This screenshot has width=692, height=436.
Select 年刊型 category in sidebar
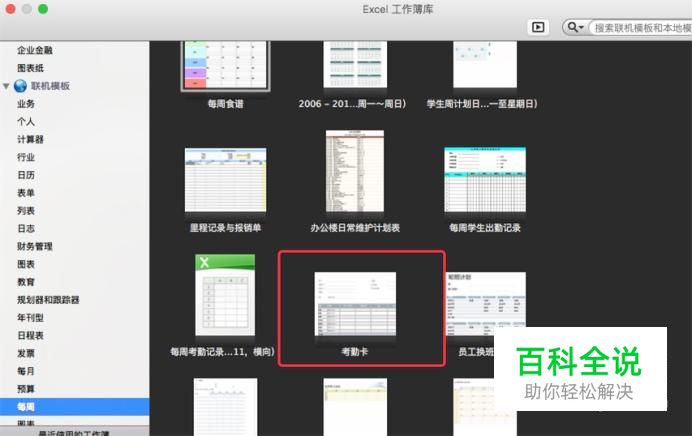[30, 318]
